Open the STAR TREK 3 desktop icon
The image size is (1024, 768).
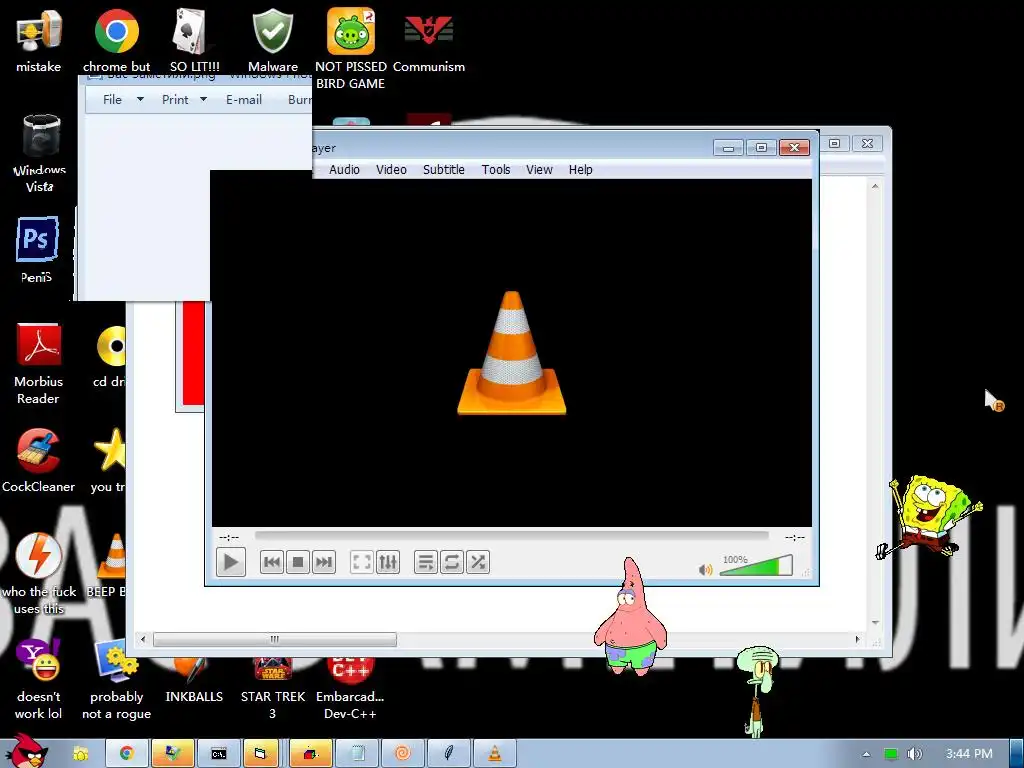tap(273, 688)
